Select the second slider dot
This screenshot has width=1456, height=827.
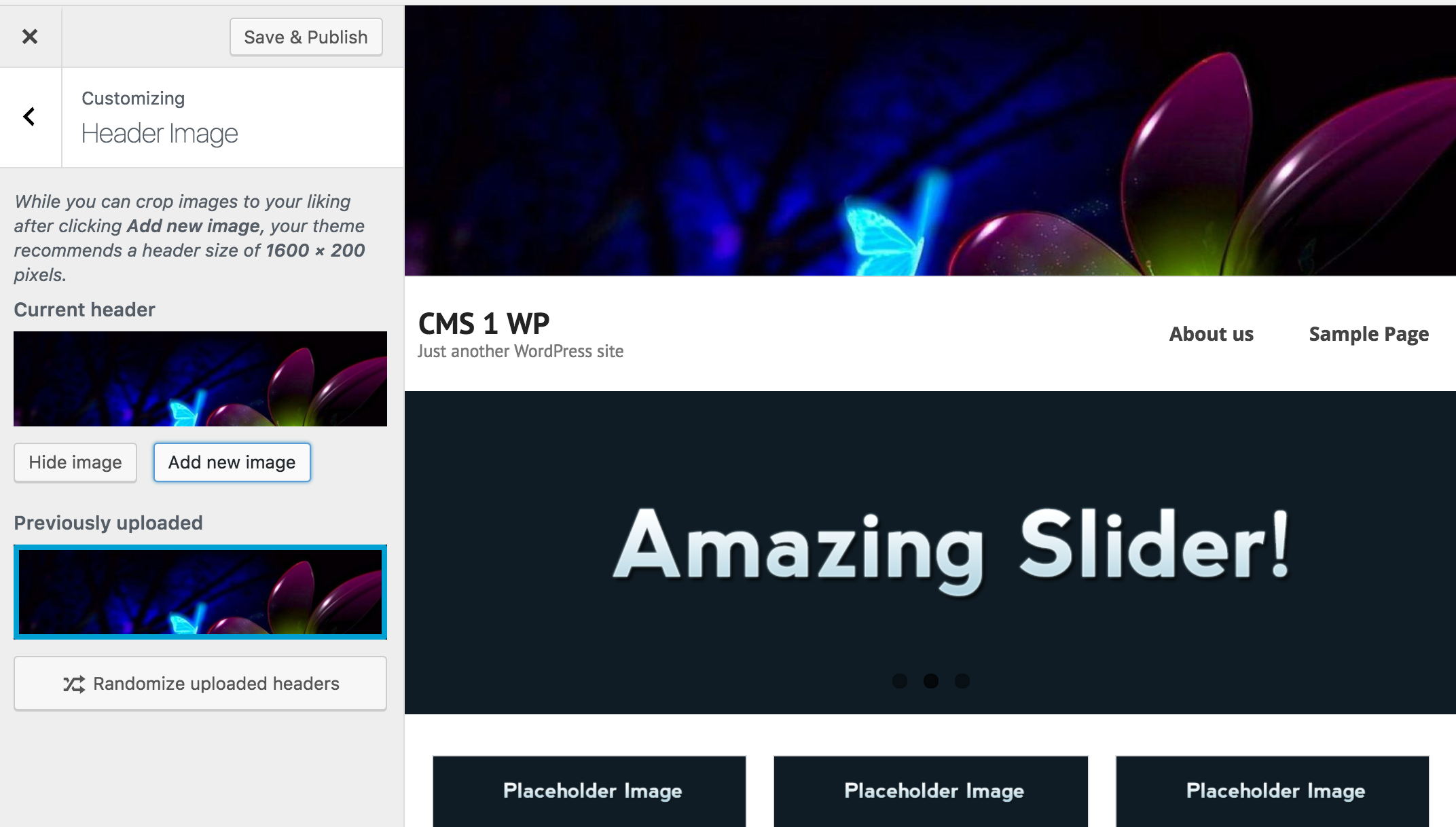[x=931, y=681]
